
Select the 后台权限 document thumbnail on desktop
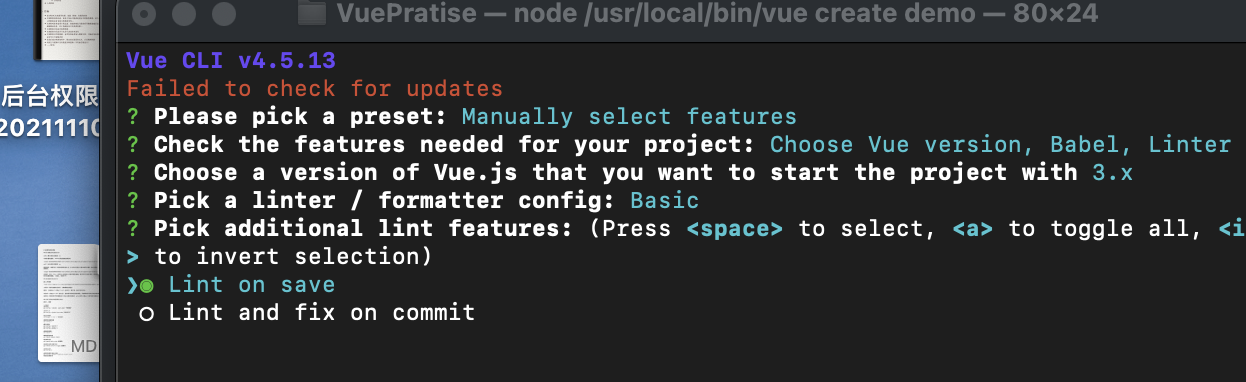pyautogui.click(x=68, y=30)
